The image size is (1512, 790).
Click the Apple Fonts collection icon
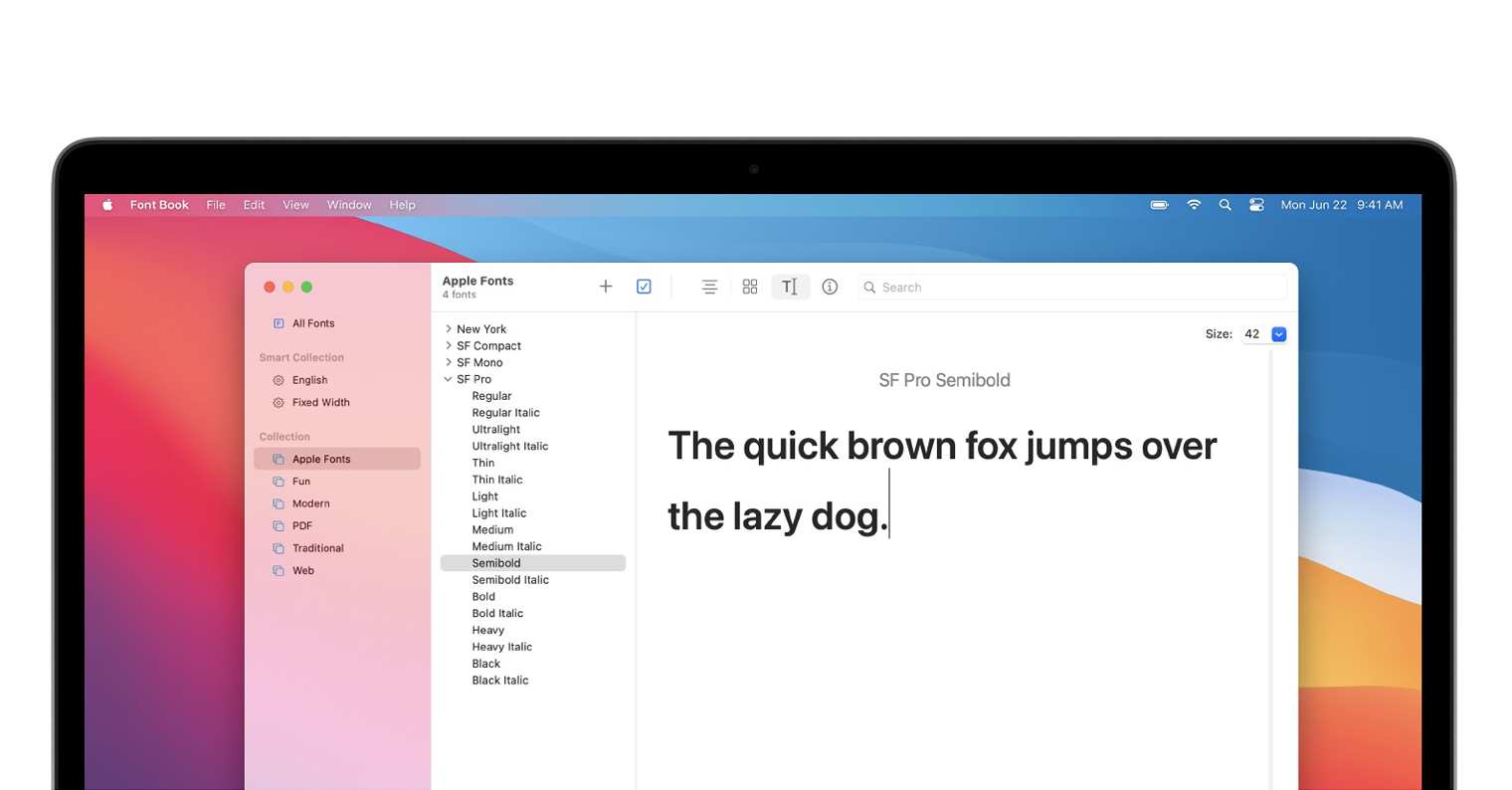(279, 460)
